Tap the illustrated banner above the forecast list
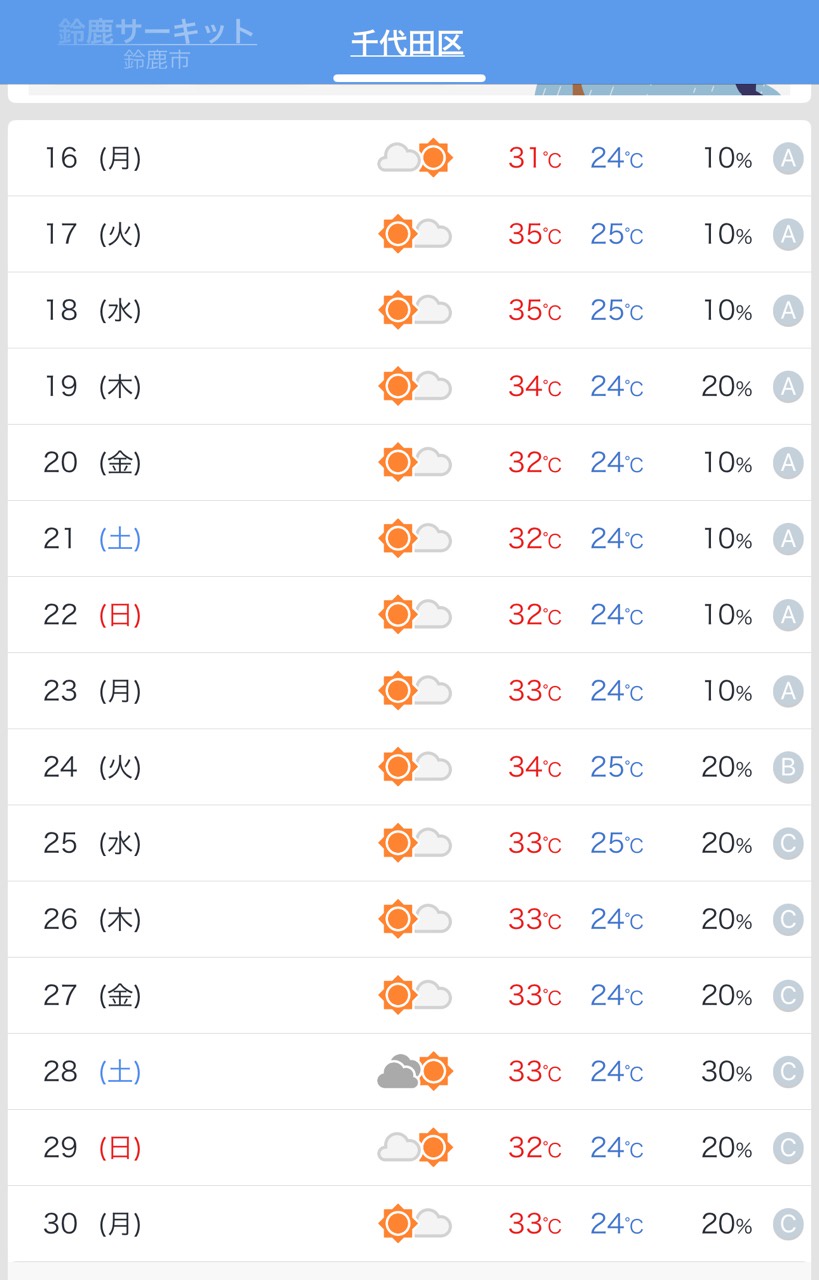 (x=409, y=90)
